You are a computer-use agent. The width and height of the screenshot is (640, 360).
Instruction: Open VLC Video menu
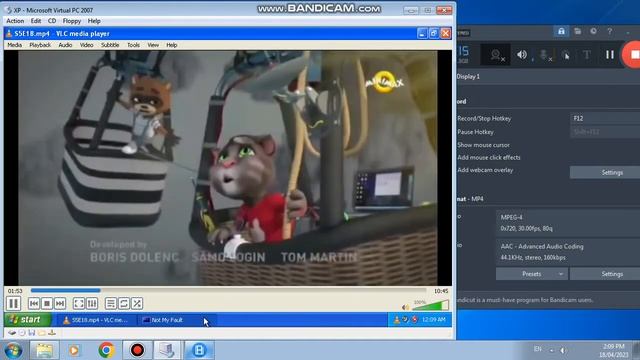pos(87,45)
